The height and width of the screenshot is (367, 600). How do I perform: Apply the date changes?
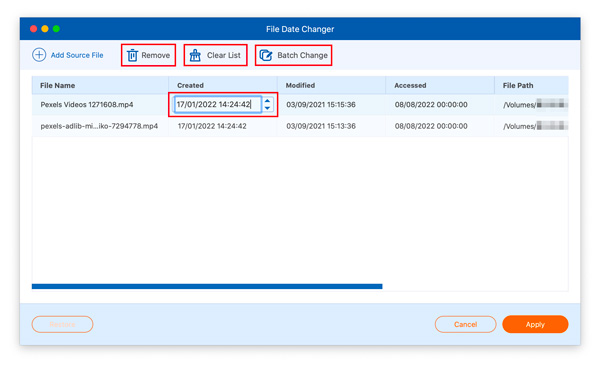(535, 324)
